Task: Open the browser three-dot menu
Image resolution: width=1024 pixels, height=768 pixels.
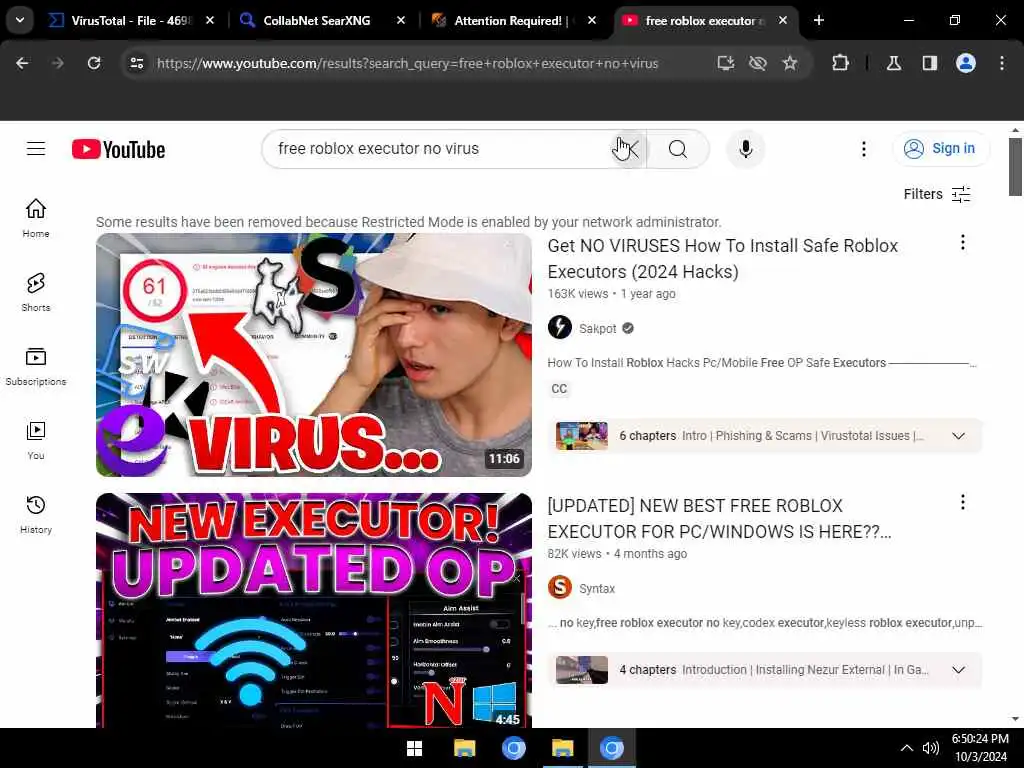Action: click(x=1002, y=63)
